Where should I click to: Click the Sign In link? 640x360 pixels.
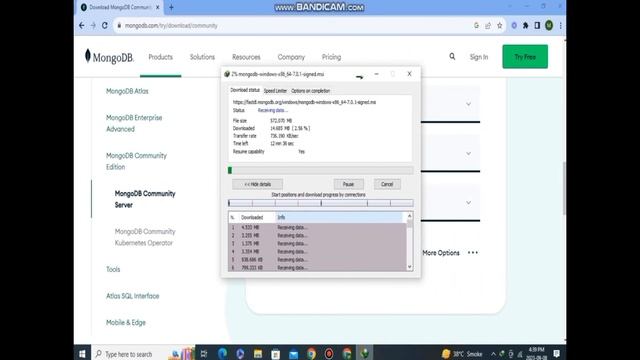point(479,57)
